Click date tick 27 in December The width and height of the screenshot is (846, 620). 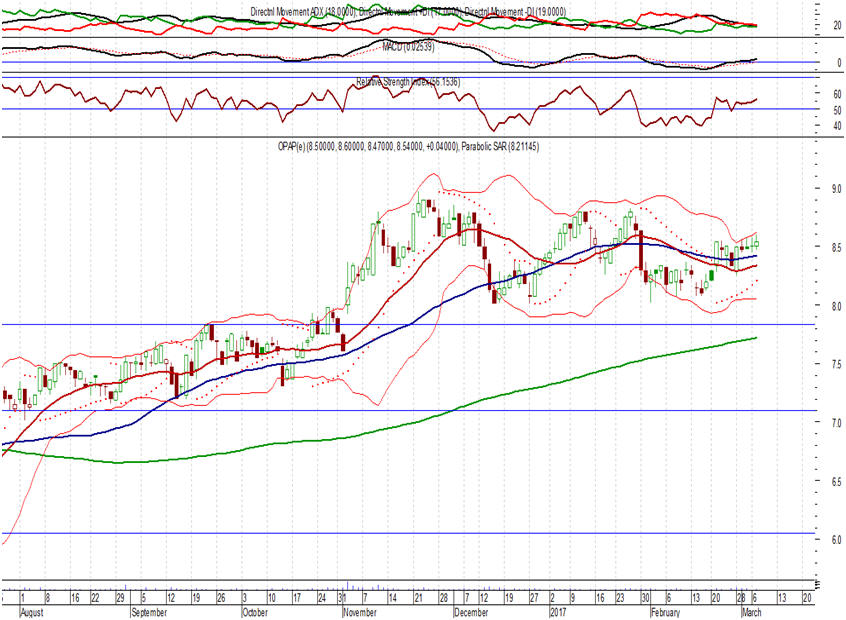point(534,598)
